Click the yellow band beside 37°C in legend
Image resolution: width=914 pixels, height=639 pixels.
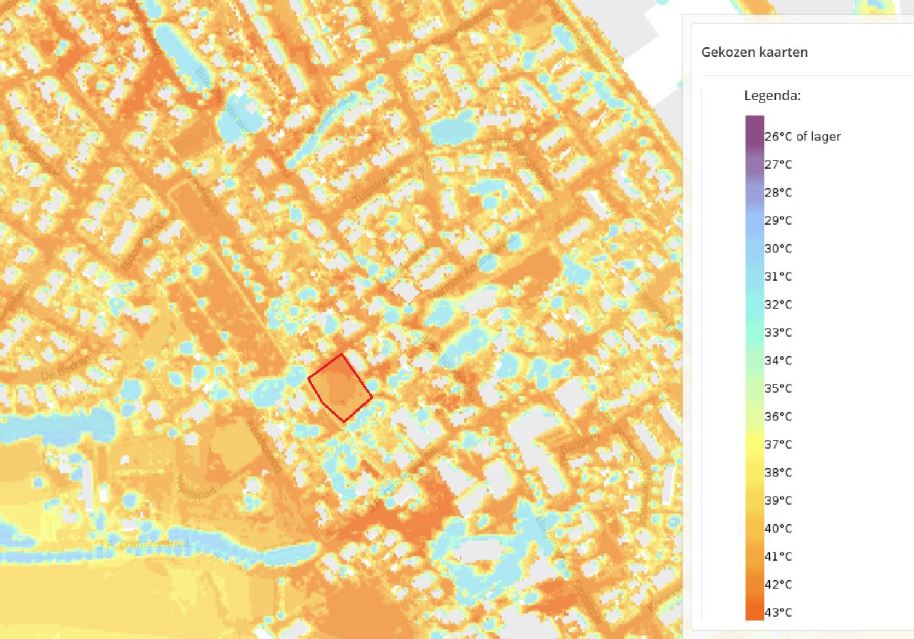(754, 444)
